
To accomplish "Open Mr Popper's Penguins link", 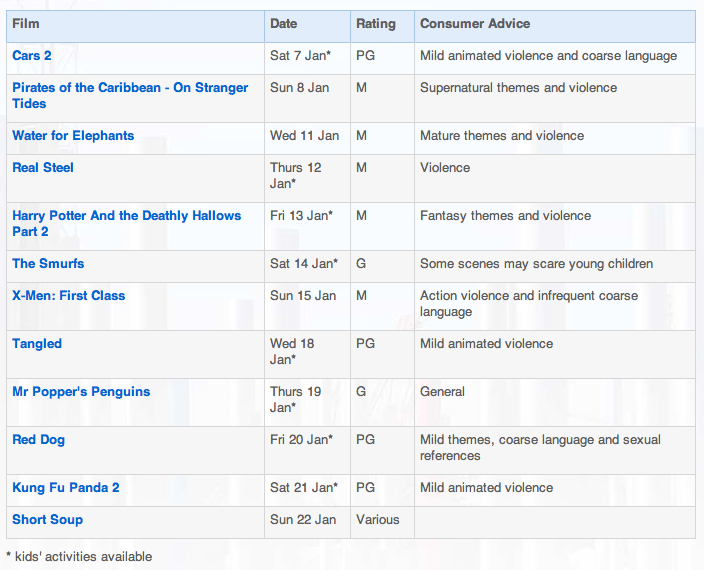I will pyautogui.click(x=81, y=392).
